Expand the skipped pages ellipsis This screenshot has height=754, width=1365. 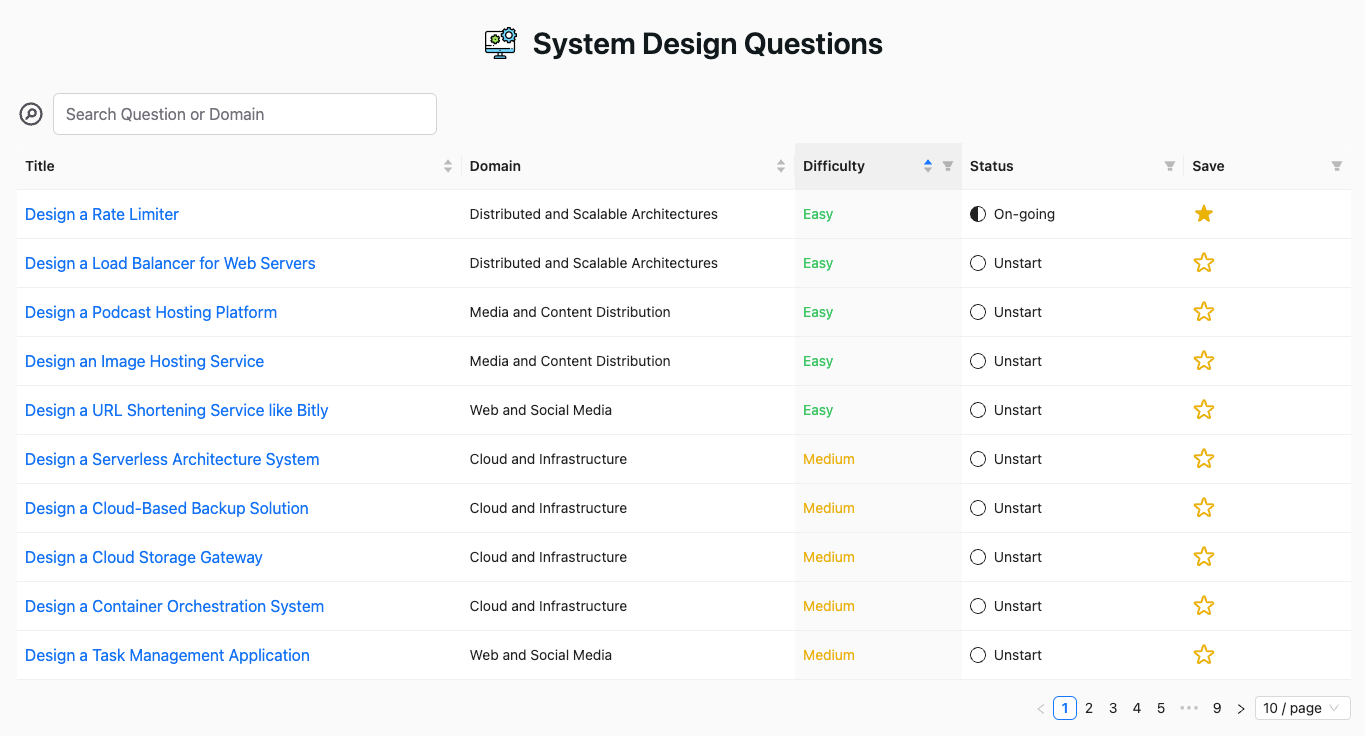point(1189,708)
